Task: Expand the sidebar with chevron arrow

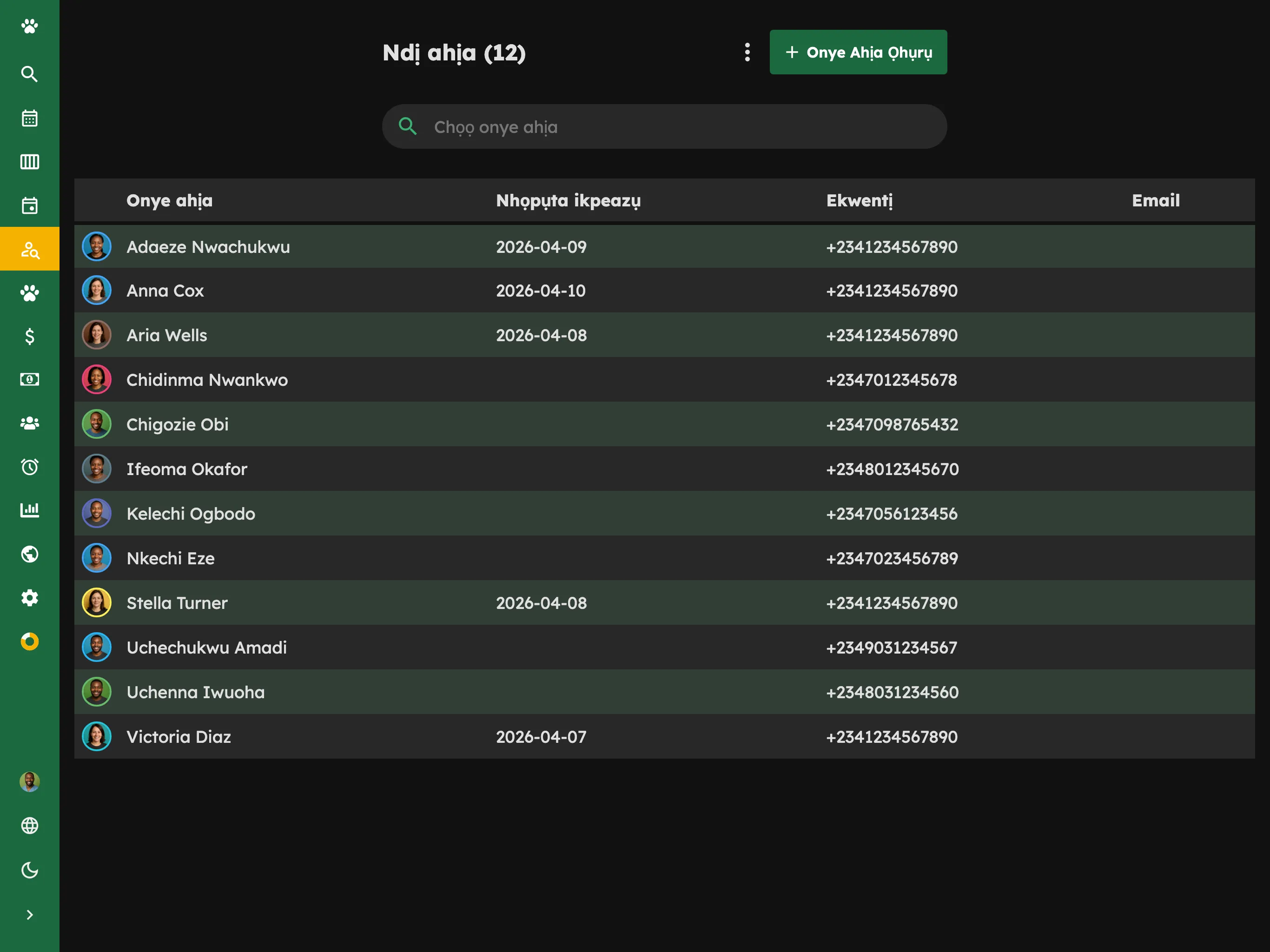Action: point(29,915)
